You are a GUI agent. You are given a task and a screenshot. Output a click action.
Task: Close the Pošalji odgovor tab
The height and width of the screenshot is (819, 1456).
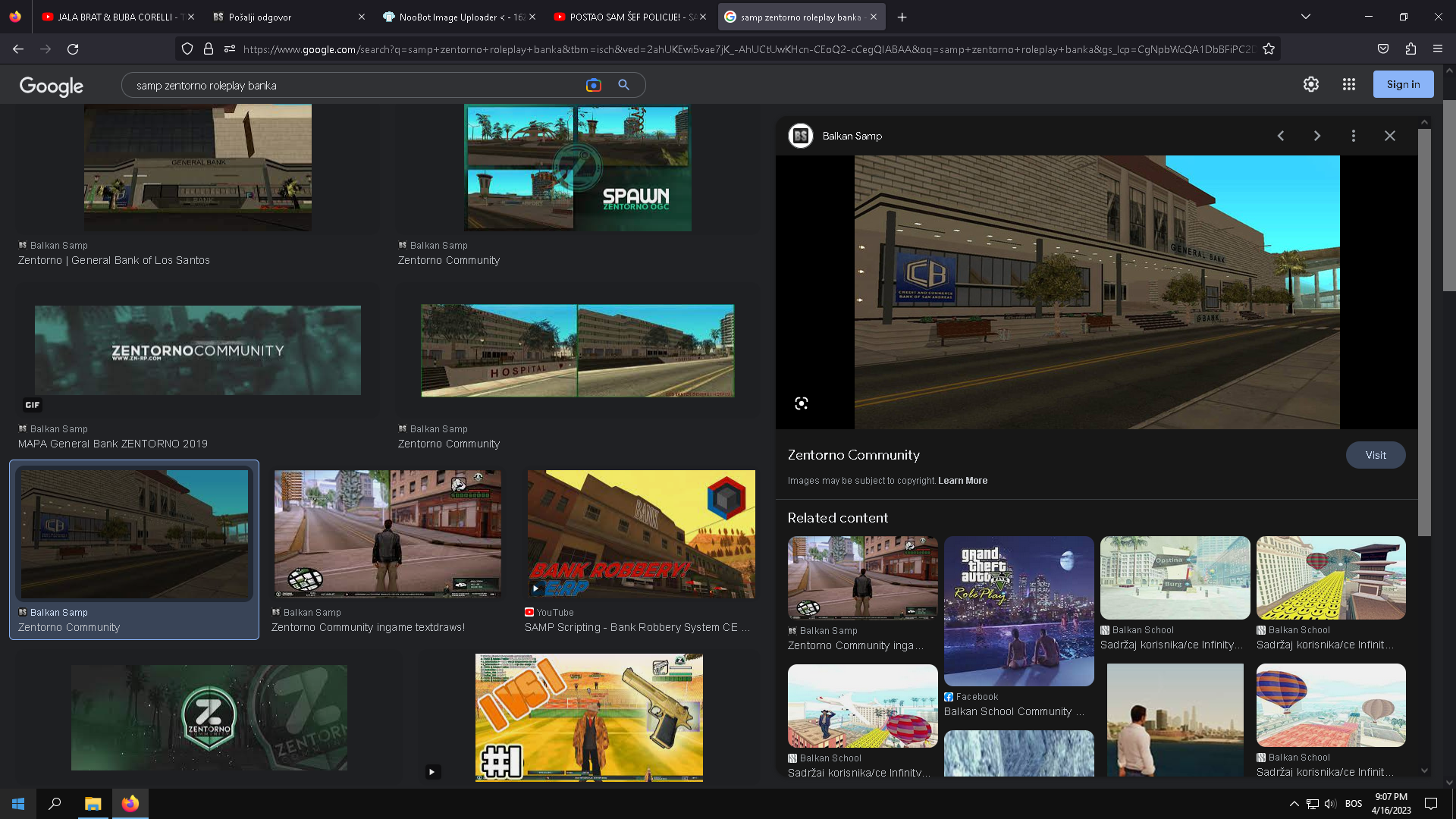361,17
